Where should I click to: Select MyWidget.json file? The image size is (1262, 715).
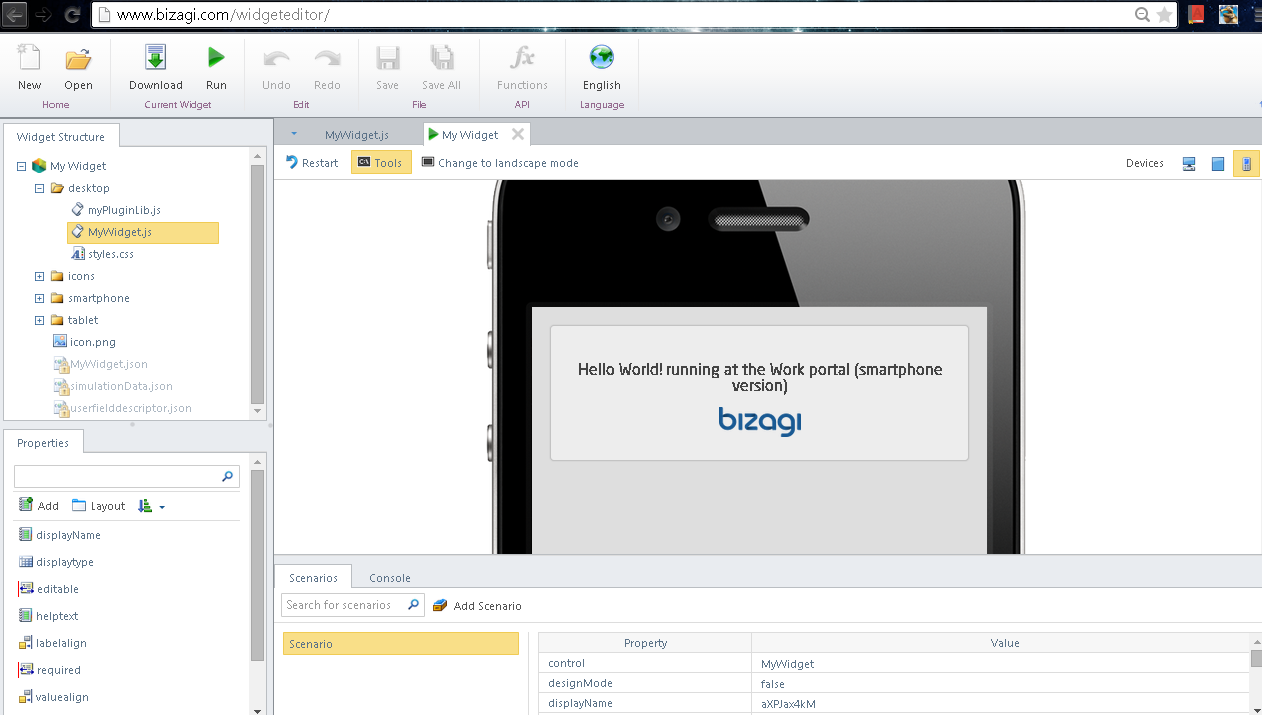(x=100, y=364)
